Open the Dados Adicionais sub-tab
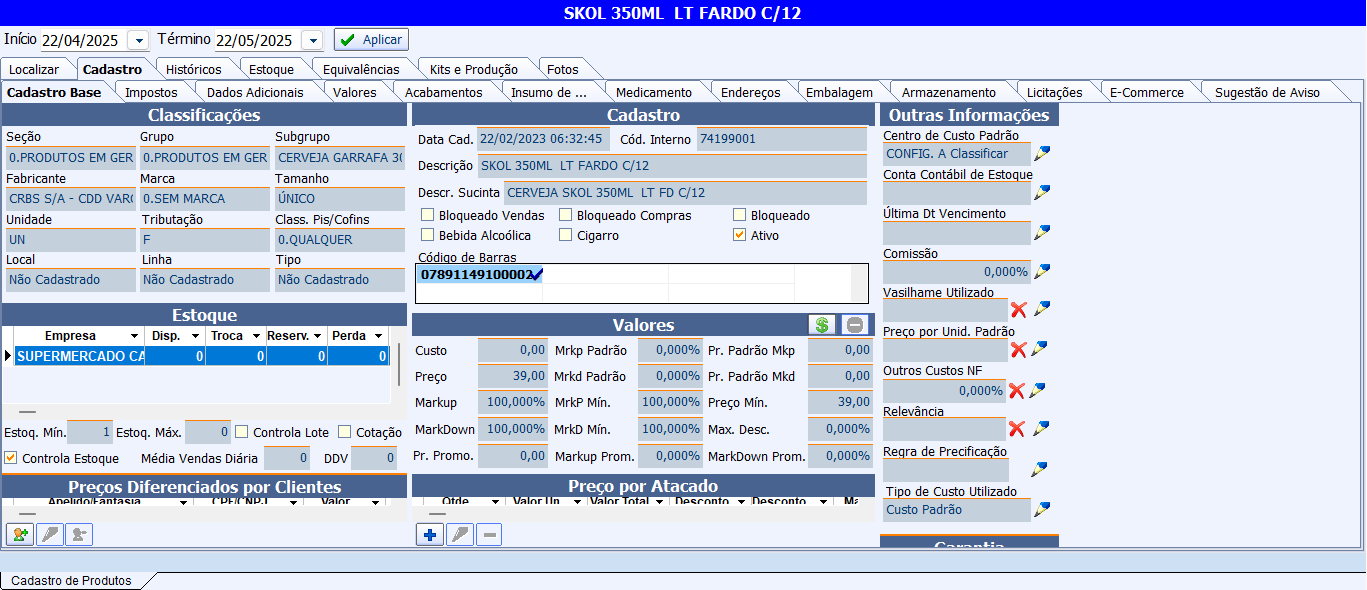Viewport: 1367px width, 590px height. (x=255, y=92)
